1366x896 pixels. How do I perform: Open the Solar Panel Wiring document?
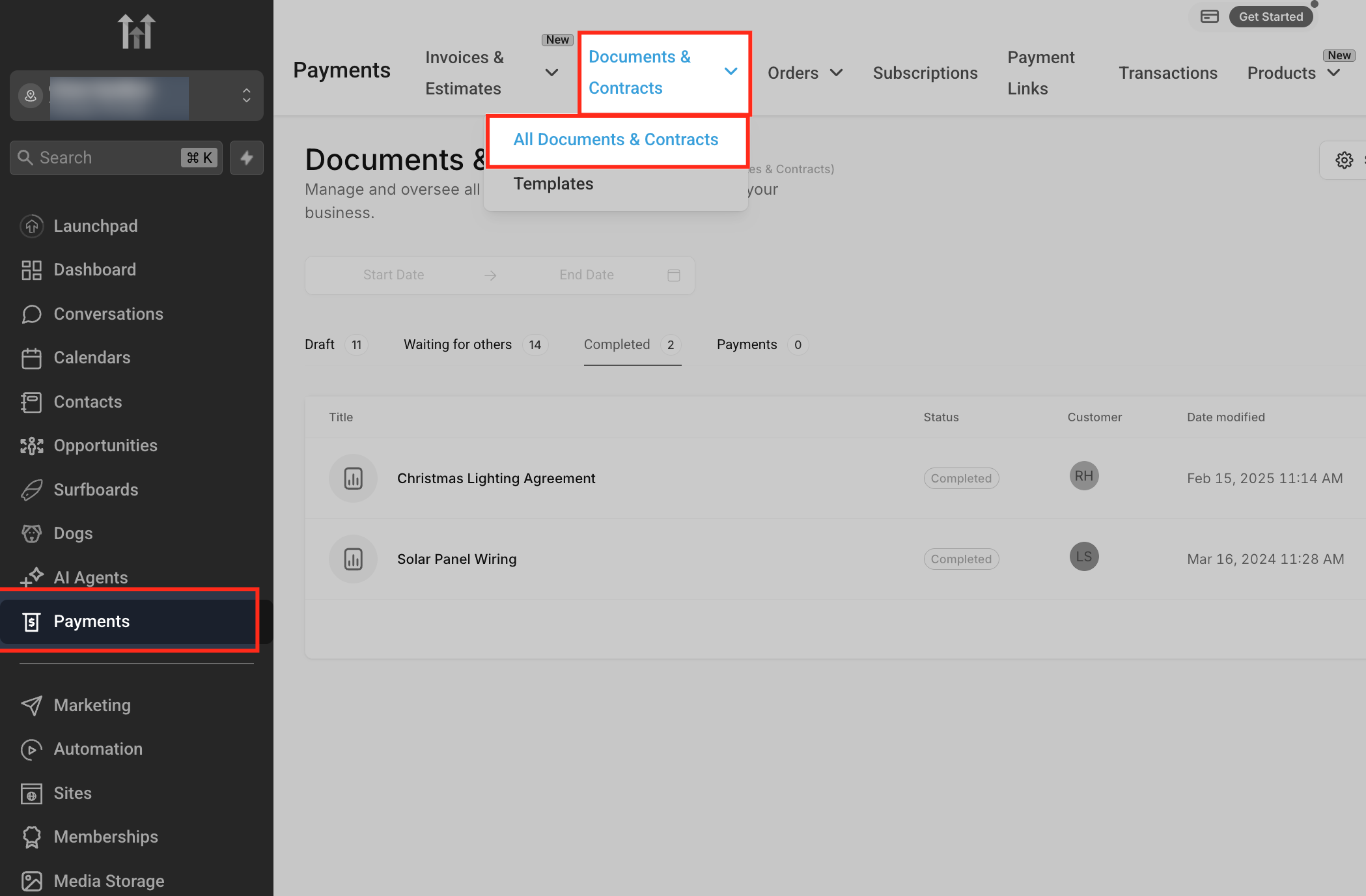click(x=456, y=559)
